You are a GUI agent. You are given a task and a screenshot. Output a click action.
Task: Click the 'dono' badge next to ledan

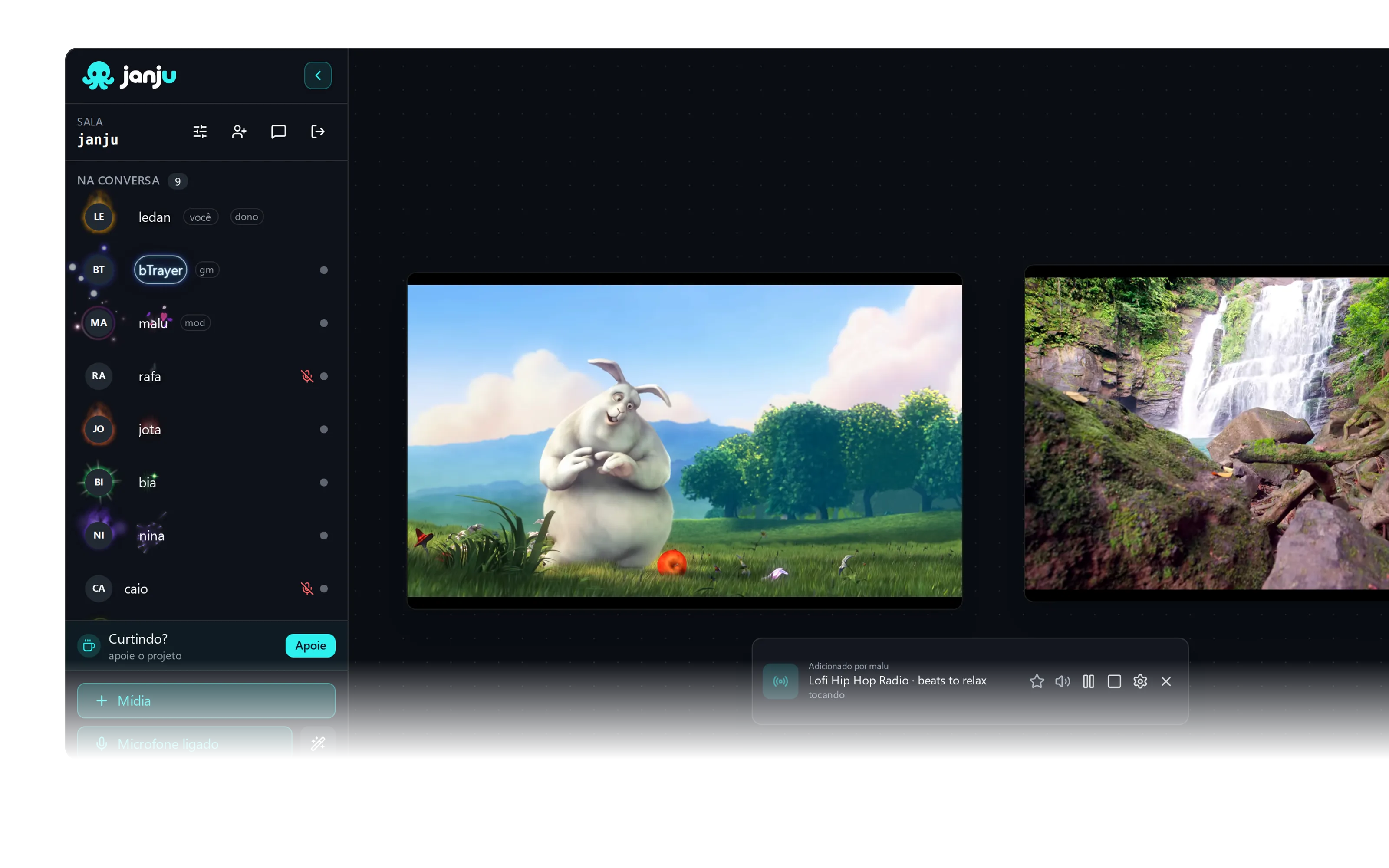click(x=246, y=217)
